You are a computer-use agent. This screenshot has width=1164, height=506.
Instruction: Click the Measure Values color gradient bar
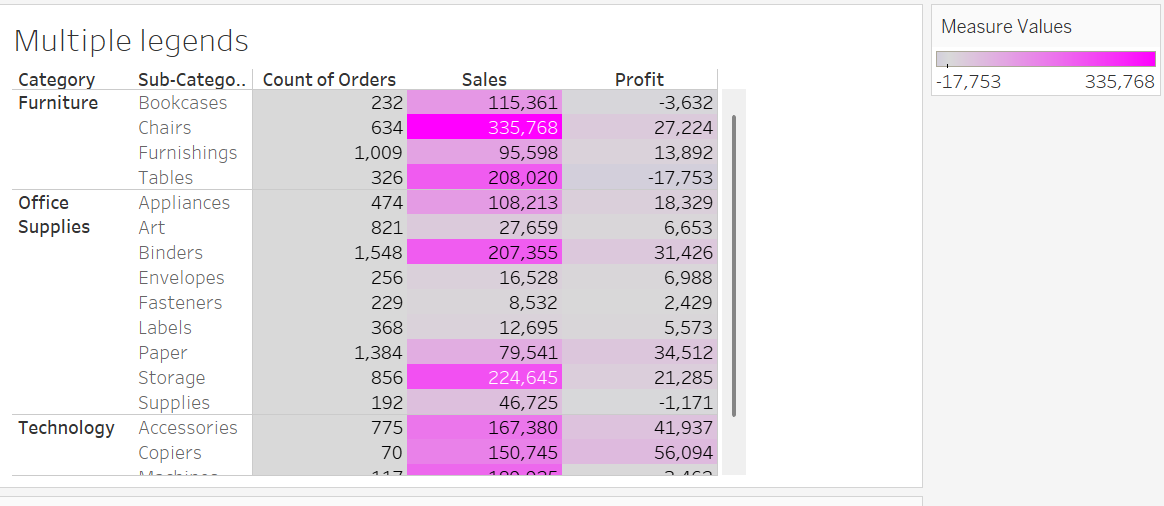point(1045,59)
